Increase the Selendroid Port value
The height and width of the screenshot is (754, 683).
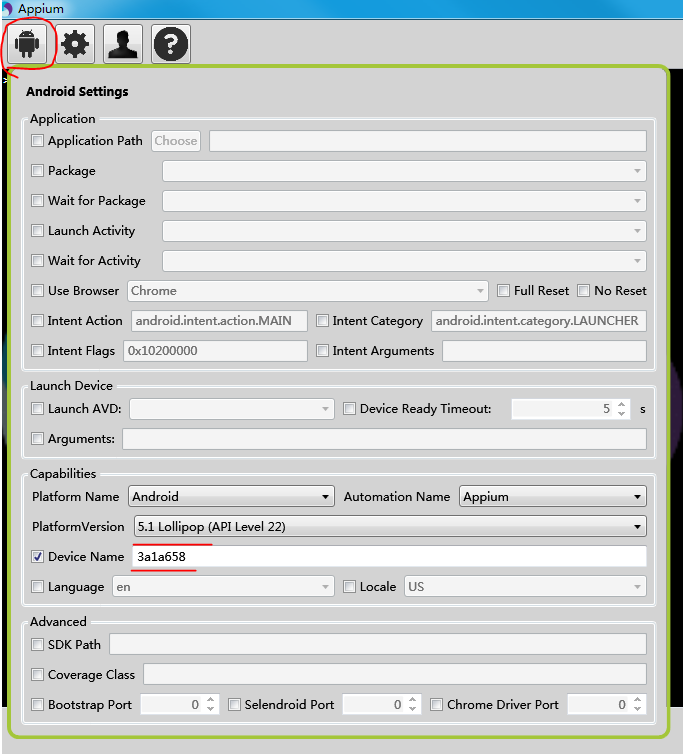click(x=412, y=700)
